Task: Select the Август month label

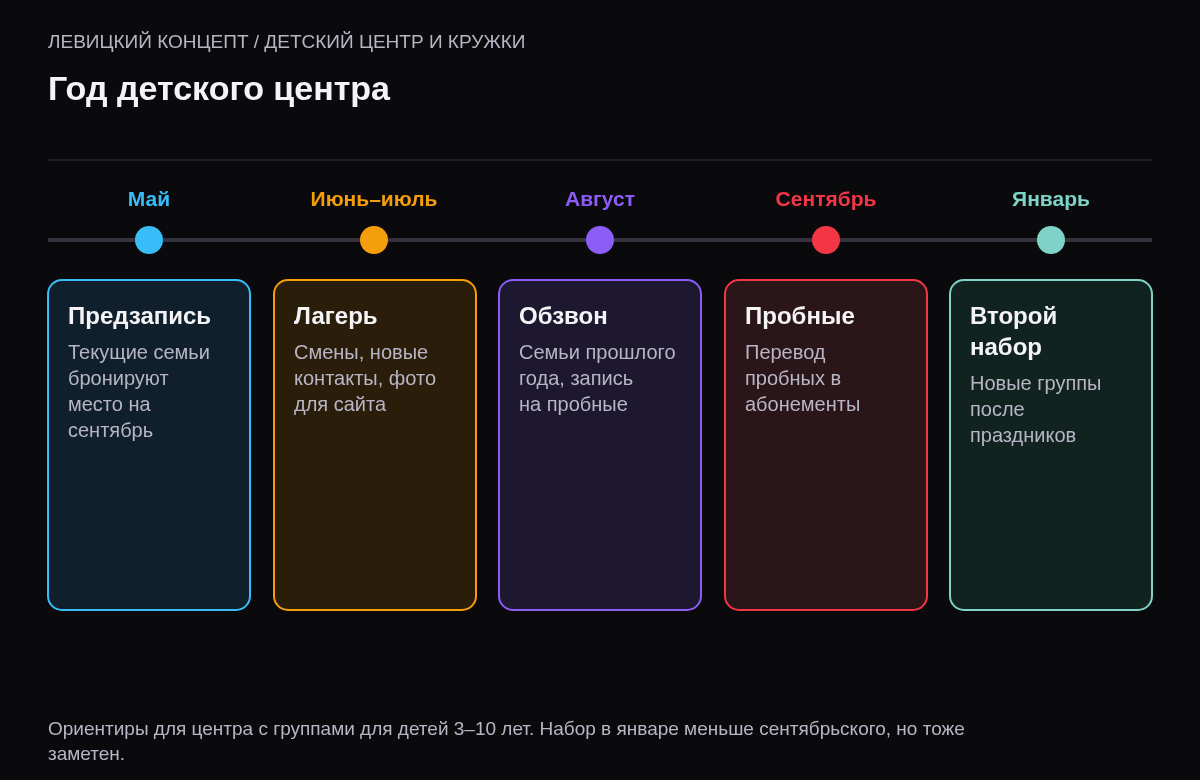Action: tap(600, 199)
